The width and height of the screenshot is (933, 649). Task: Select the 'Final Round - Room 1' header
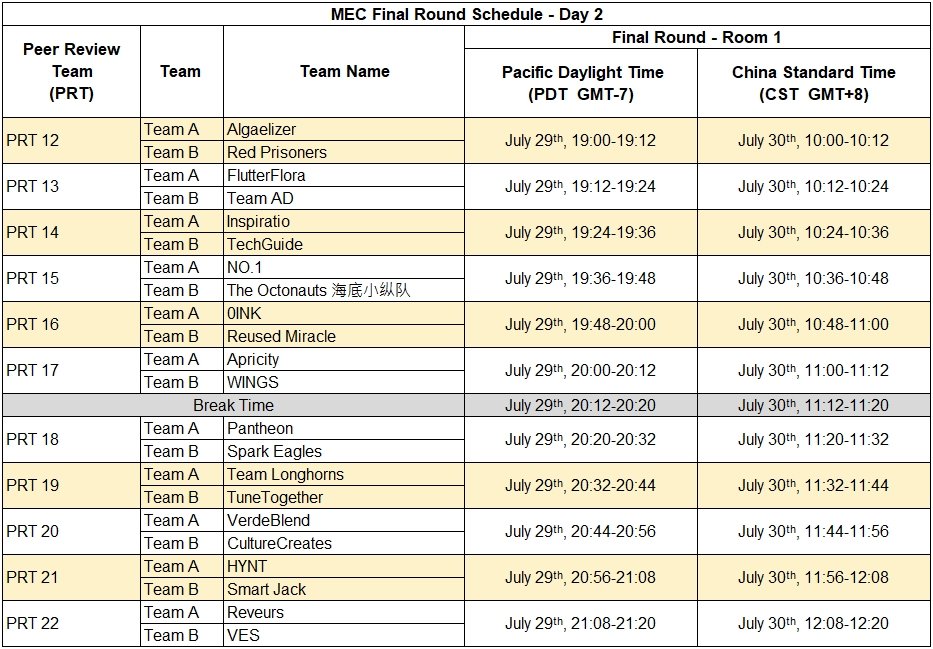pos(697,38)
